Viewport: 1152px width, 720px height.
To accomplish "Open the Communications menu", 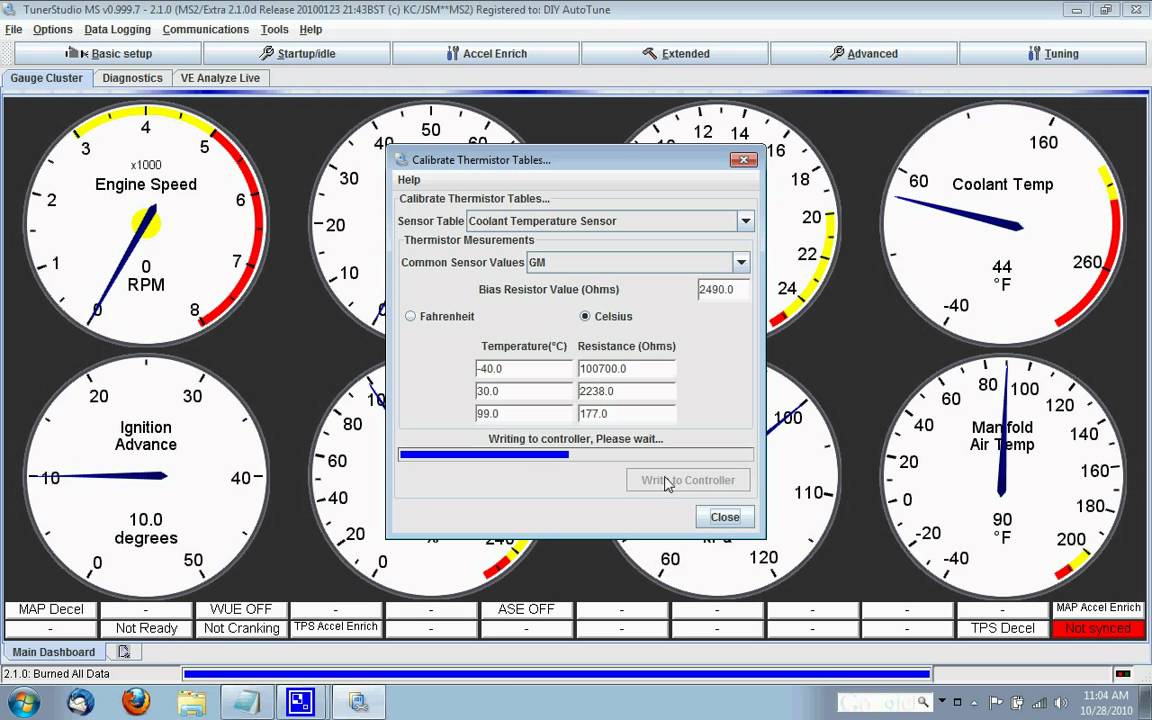I will pyautogui.click(x=206, y=29).
